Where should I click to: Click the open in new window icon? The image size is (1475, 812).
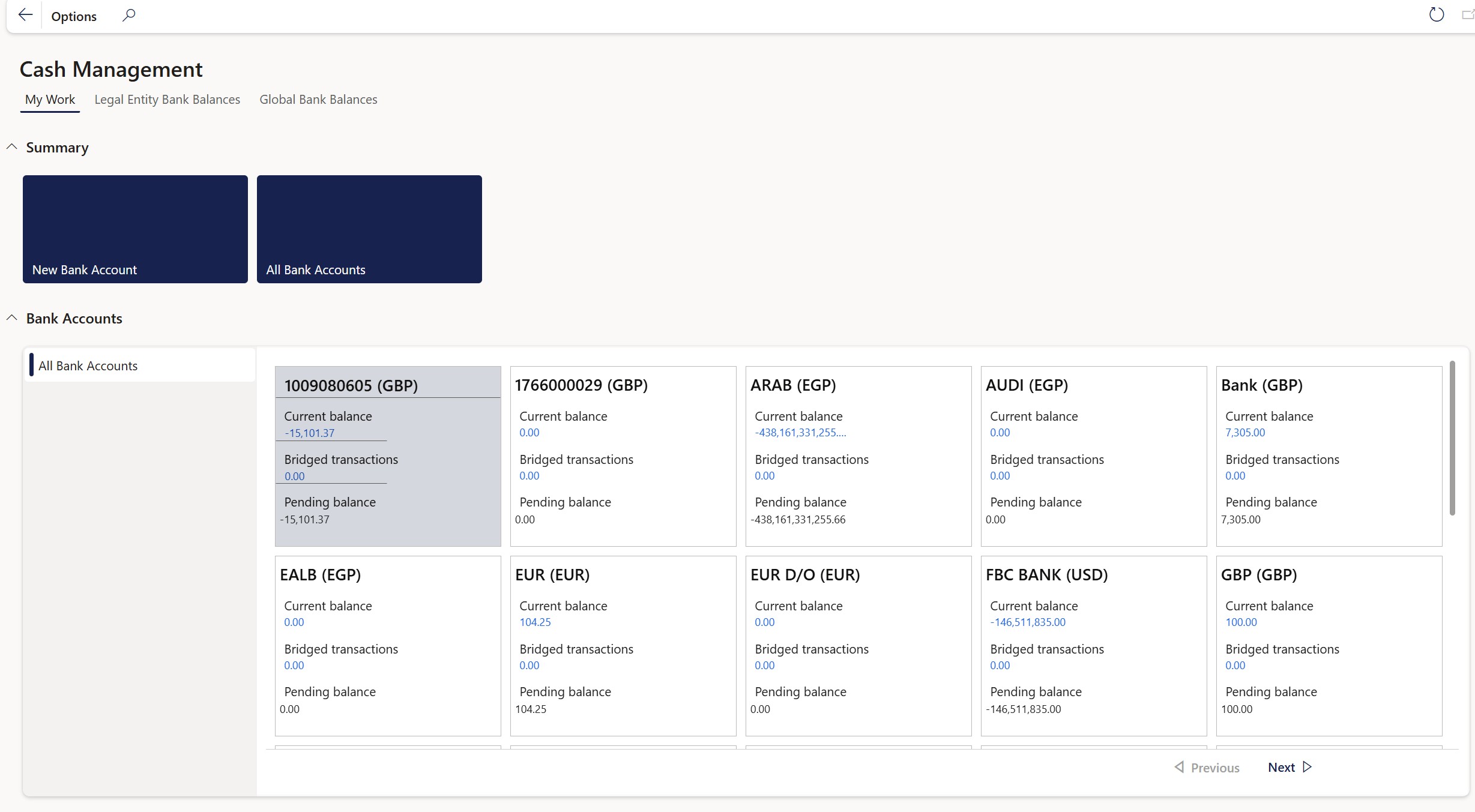pyautogui.click(x=1467, y=14)
